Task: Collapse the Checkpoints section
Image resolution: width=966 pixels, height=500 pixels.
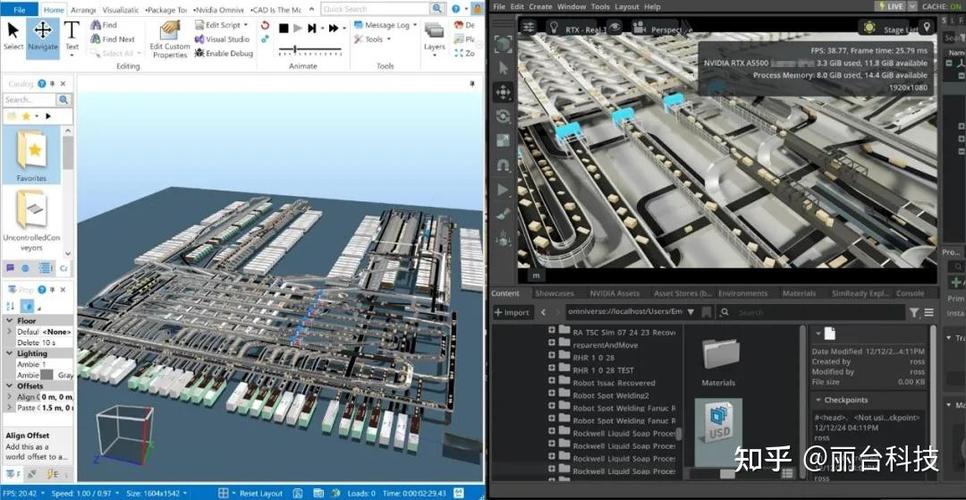Action: (818, 400)
